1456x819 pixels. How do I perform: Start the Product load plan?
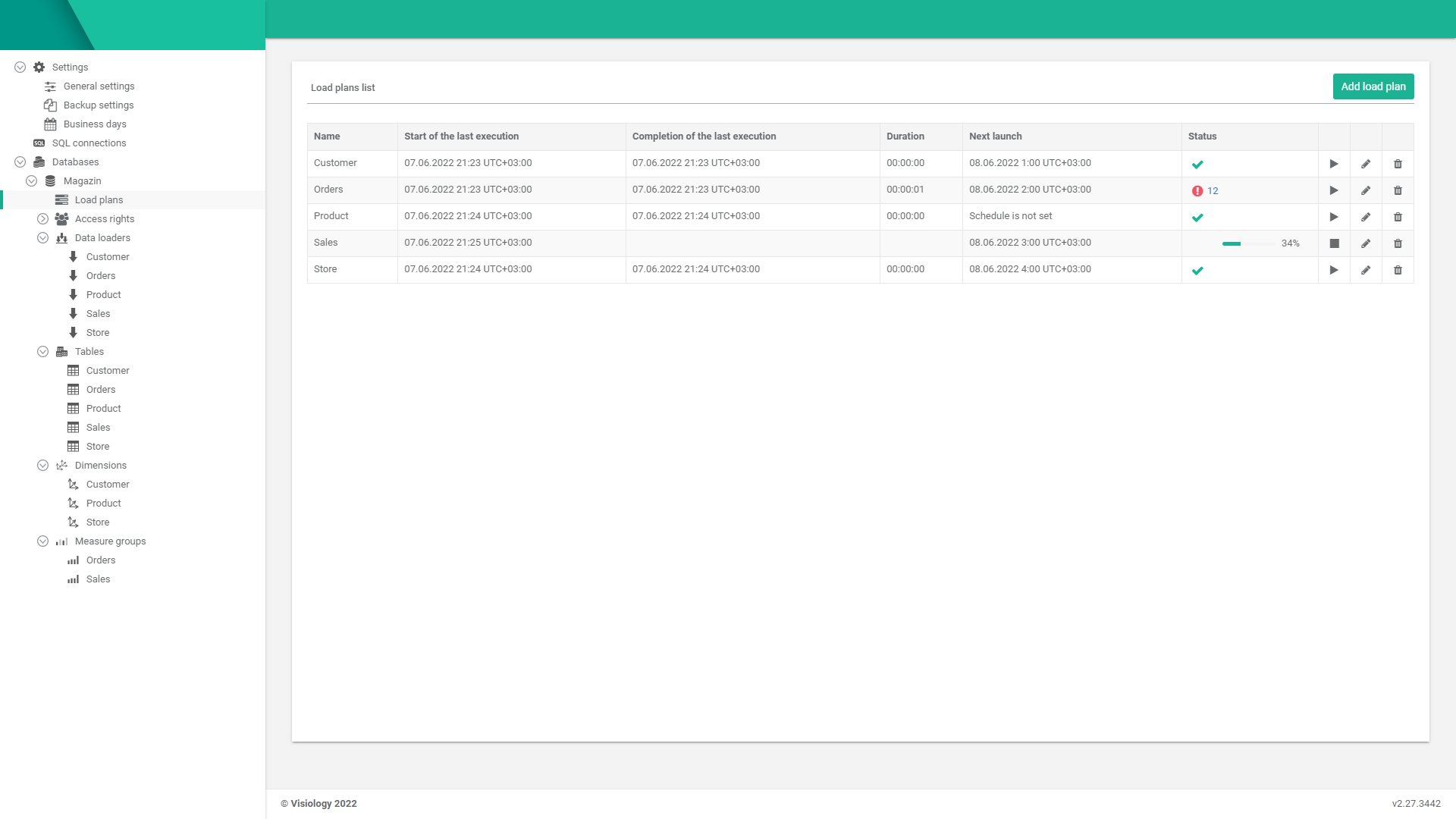click(1334, 217)
